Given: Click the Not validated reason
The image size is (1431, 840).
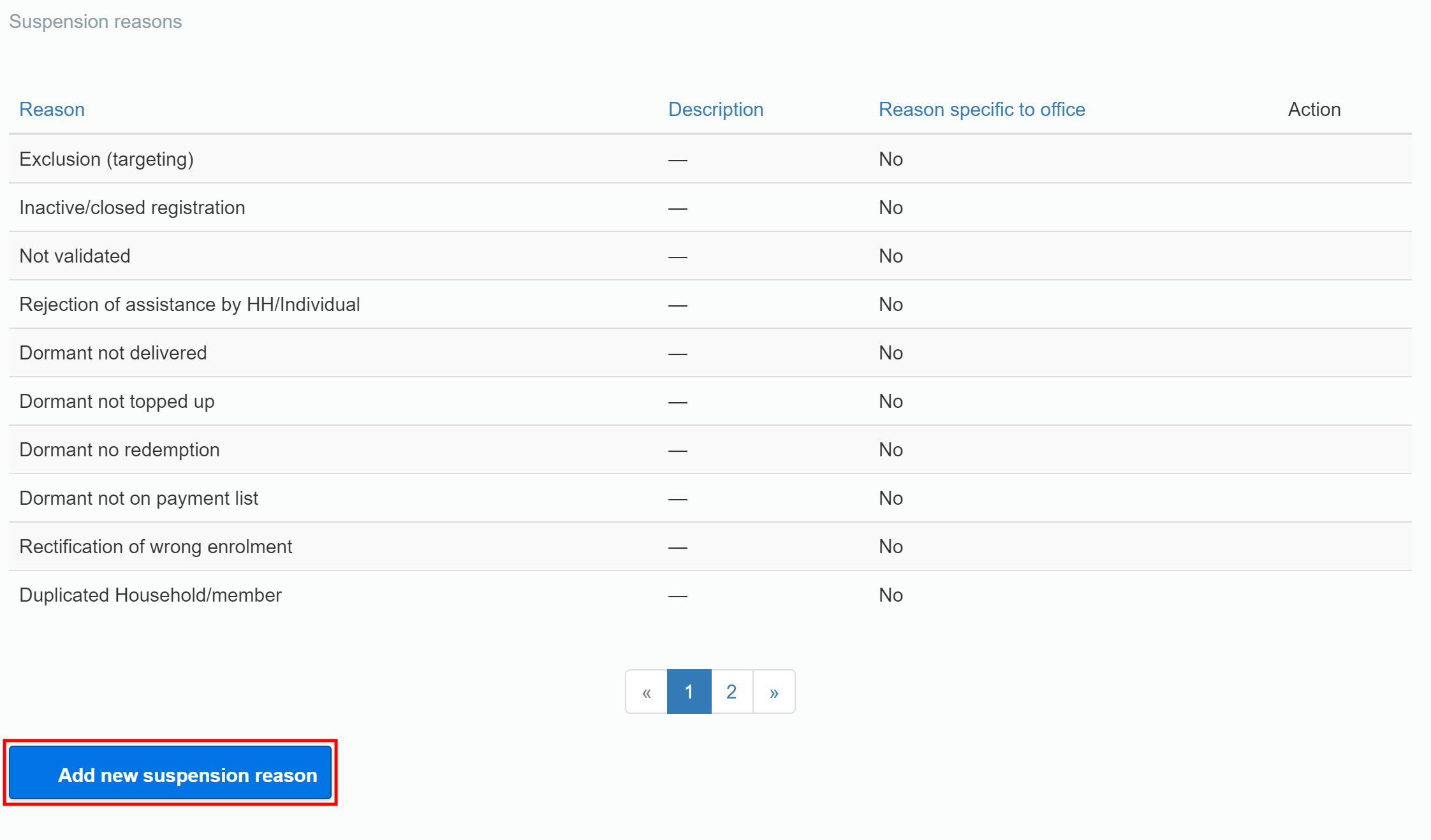Looking at the screenshot, I should [75, 256].
